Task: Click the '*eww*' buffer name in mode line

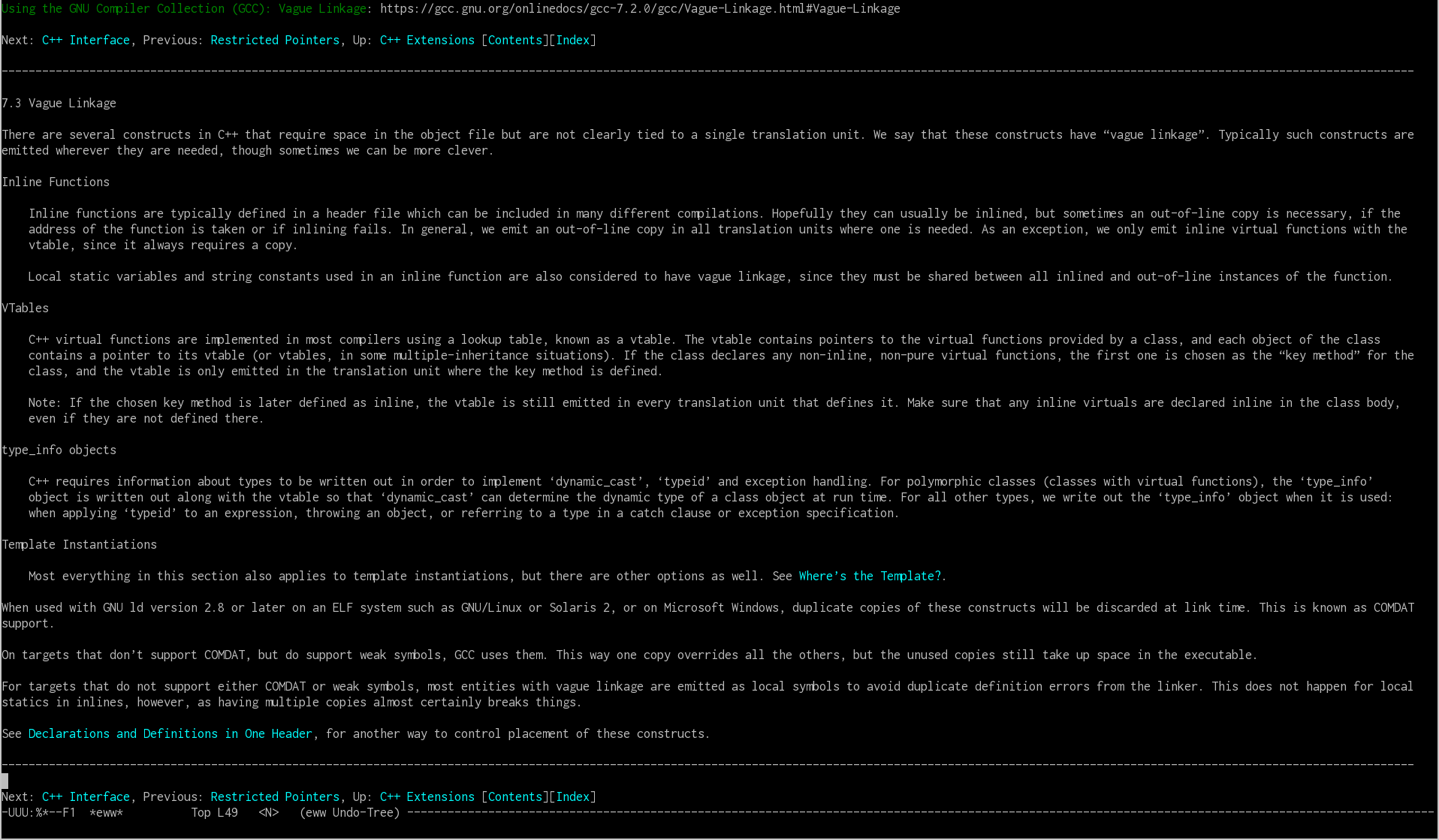Action: tap(106, 812)
